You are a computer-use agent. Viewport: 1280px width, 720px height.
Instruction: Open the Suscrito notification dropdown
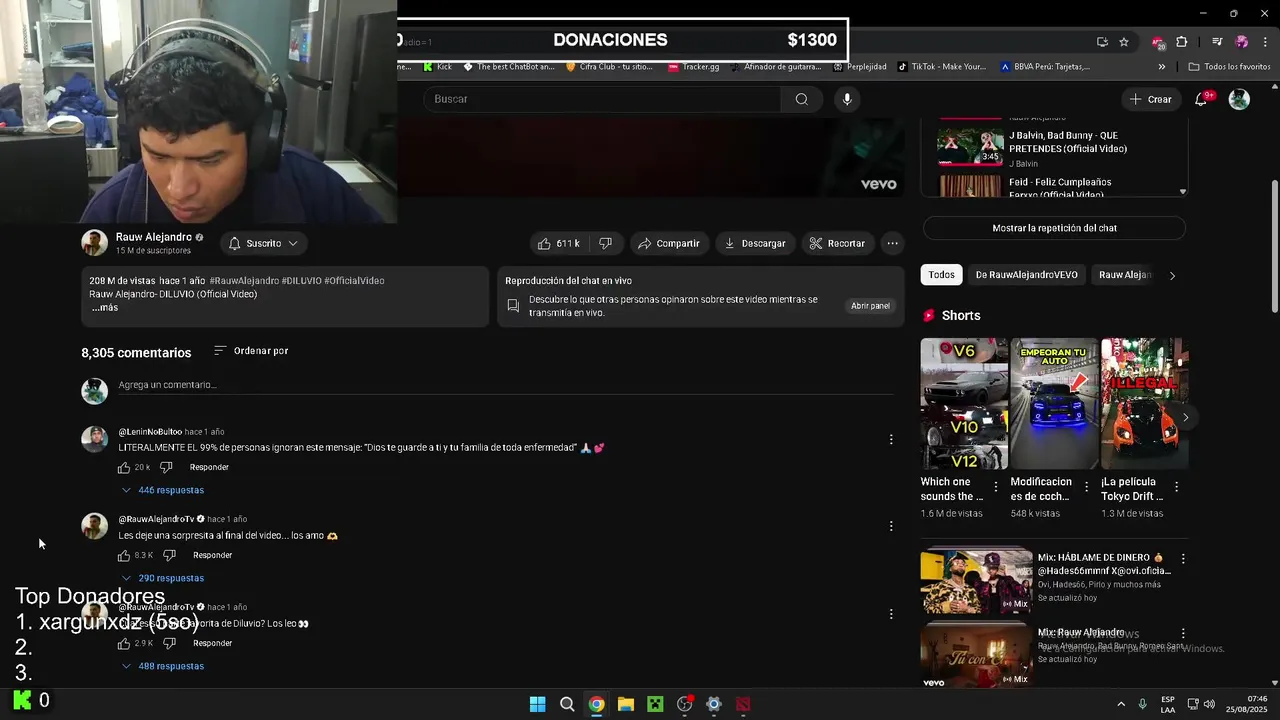point(263,243)
